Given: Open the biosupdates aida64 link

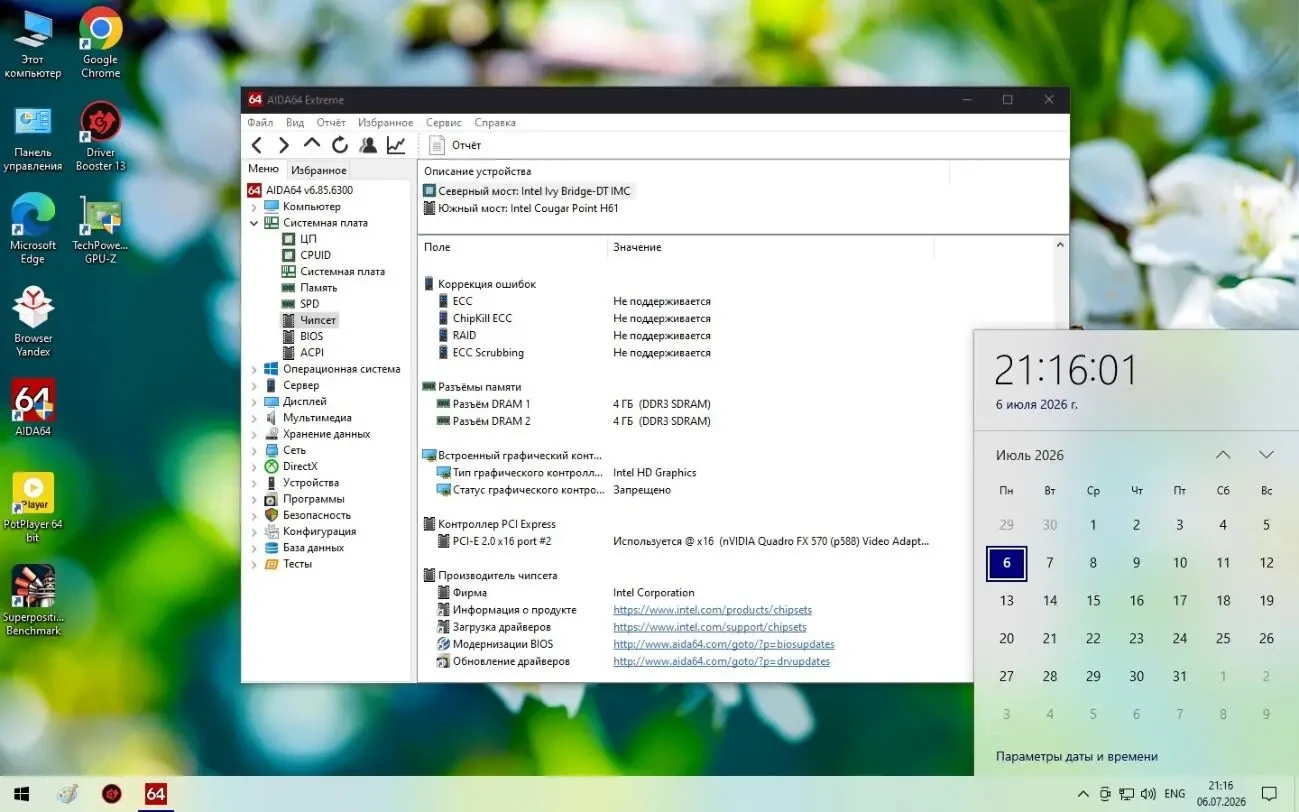Looking at the screenshot, I should coord(724,644).
